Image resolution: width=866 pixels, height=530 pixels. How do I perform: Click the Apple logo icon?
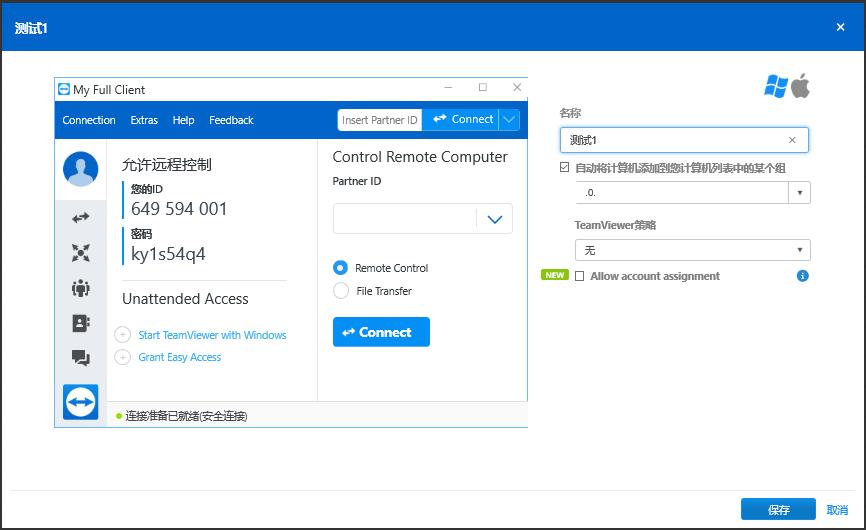coord(800,86)
